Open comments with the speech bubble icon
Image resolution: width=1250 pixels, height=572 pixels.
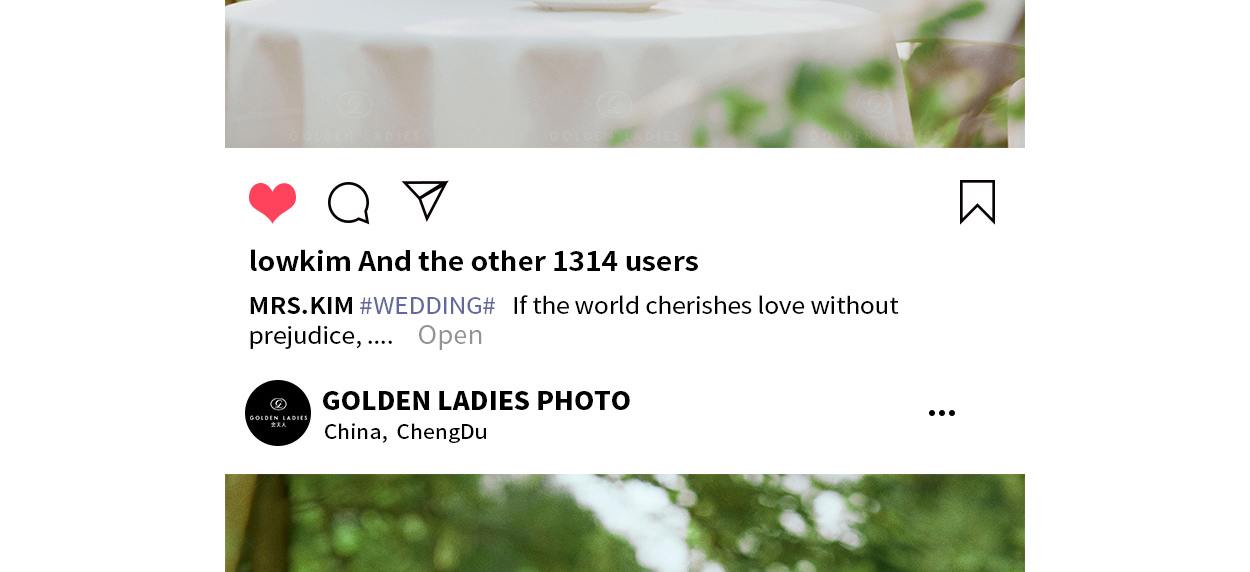tap(349, 203)
